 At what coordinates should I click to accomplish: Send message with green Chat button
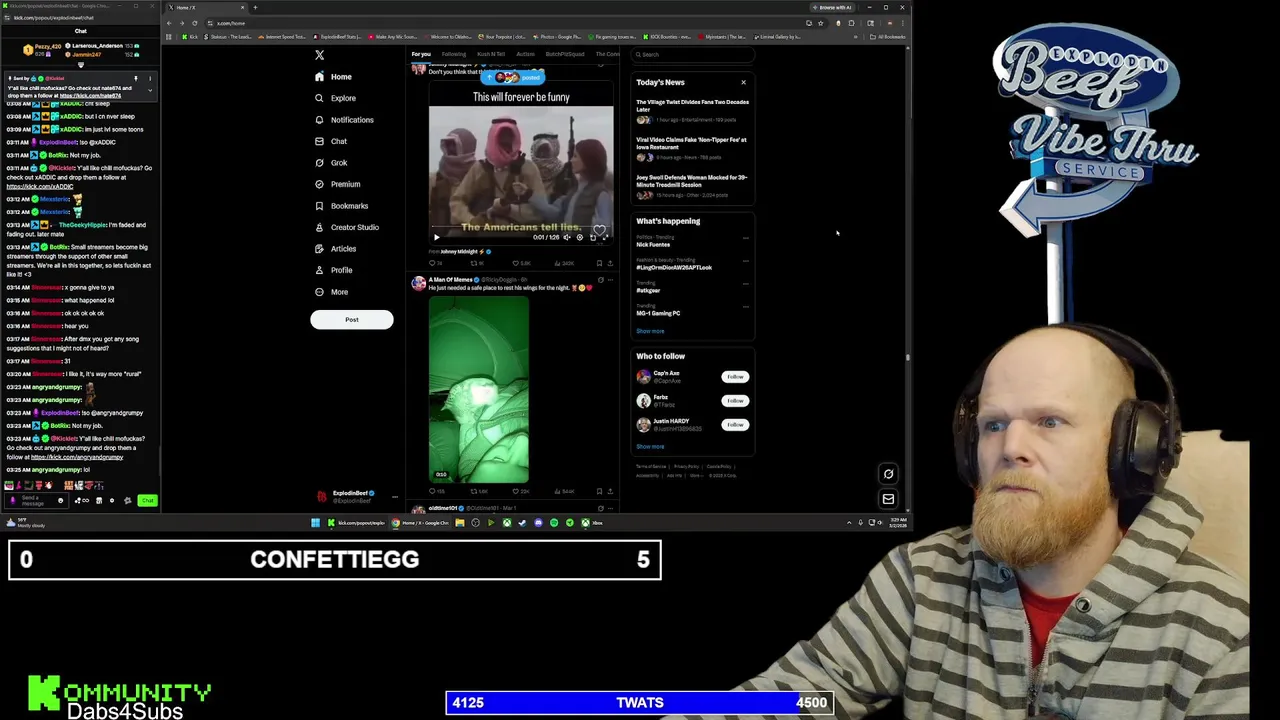tap(147, 500)
